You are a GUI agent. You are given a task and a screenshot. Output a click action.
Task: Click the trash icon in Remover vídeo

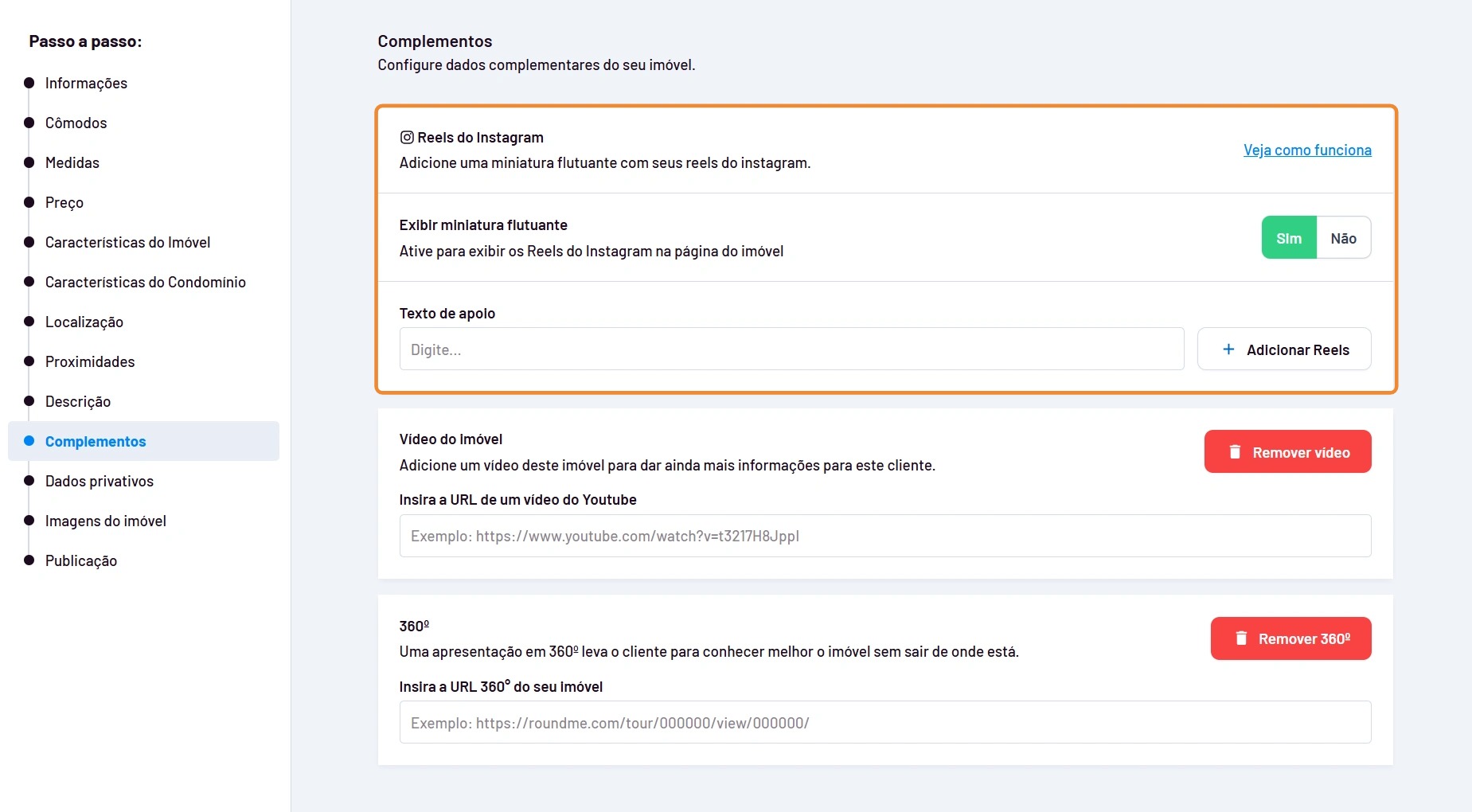tap(1235, 451)
